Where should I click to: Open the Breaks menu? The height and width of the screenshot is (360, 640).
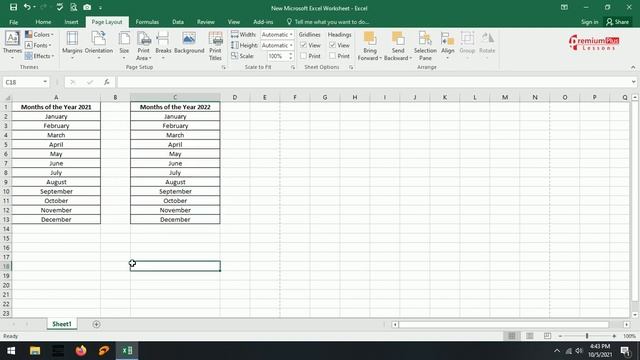[x=163, y=46]
